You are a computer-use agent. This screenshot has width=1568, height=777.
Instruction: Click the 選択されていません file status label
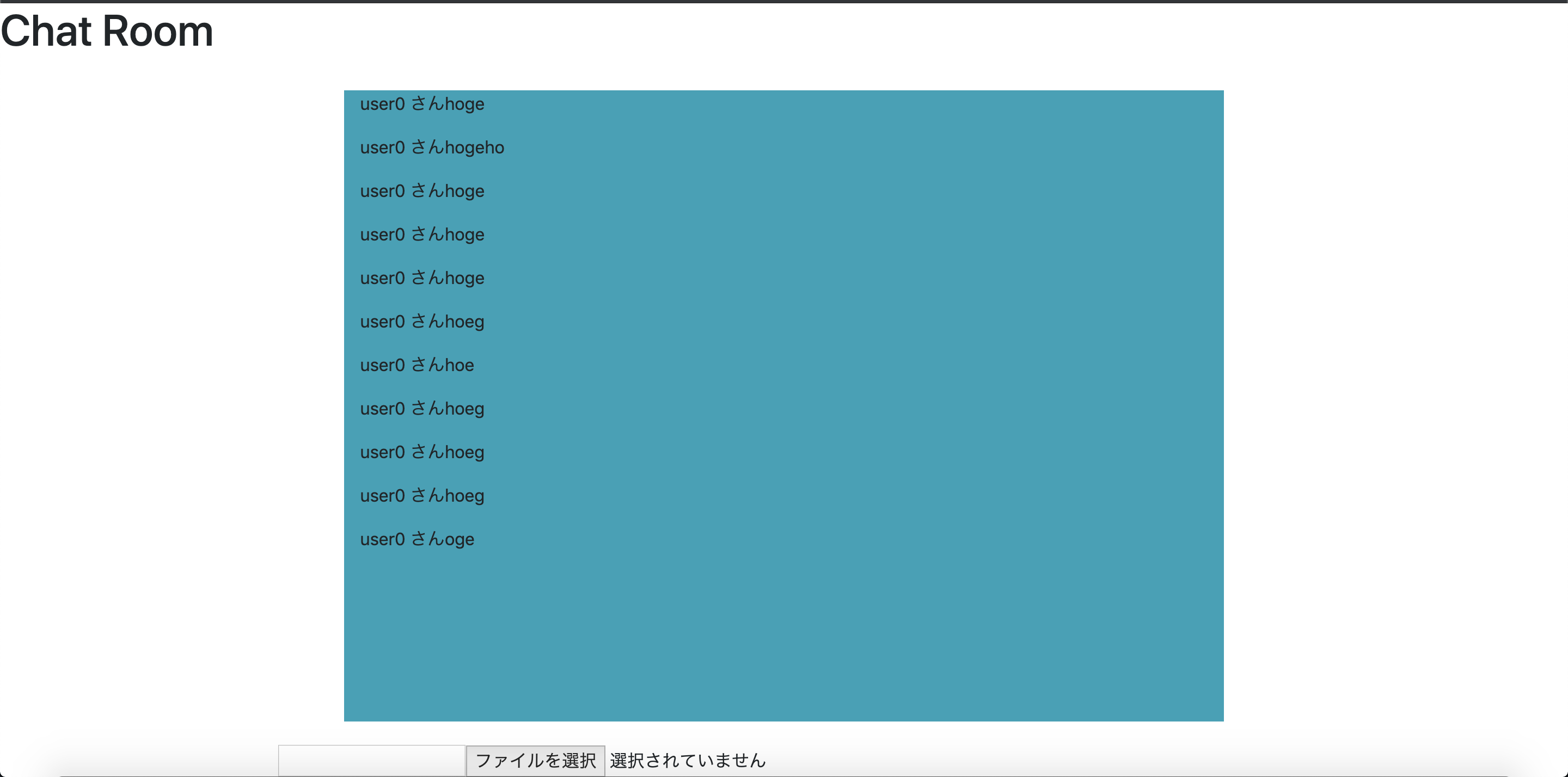687,760
